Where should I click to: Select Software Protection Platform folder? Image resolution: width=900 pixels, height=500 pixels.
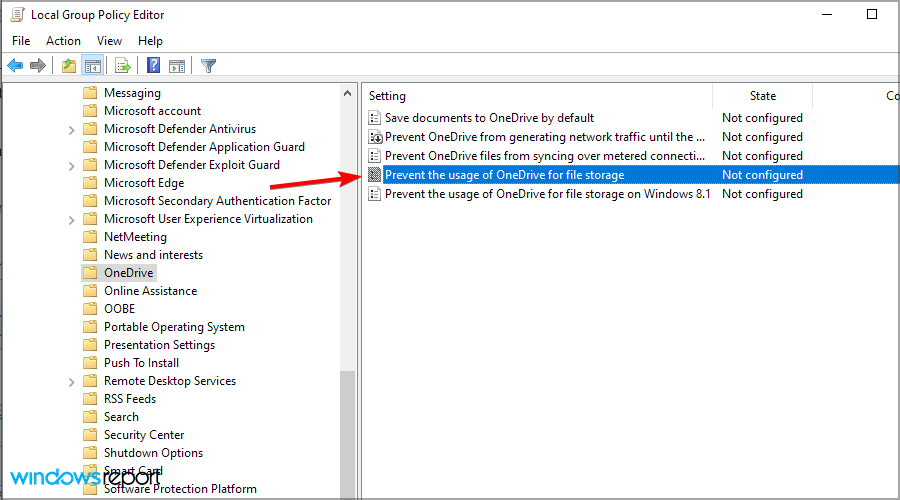180,489
